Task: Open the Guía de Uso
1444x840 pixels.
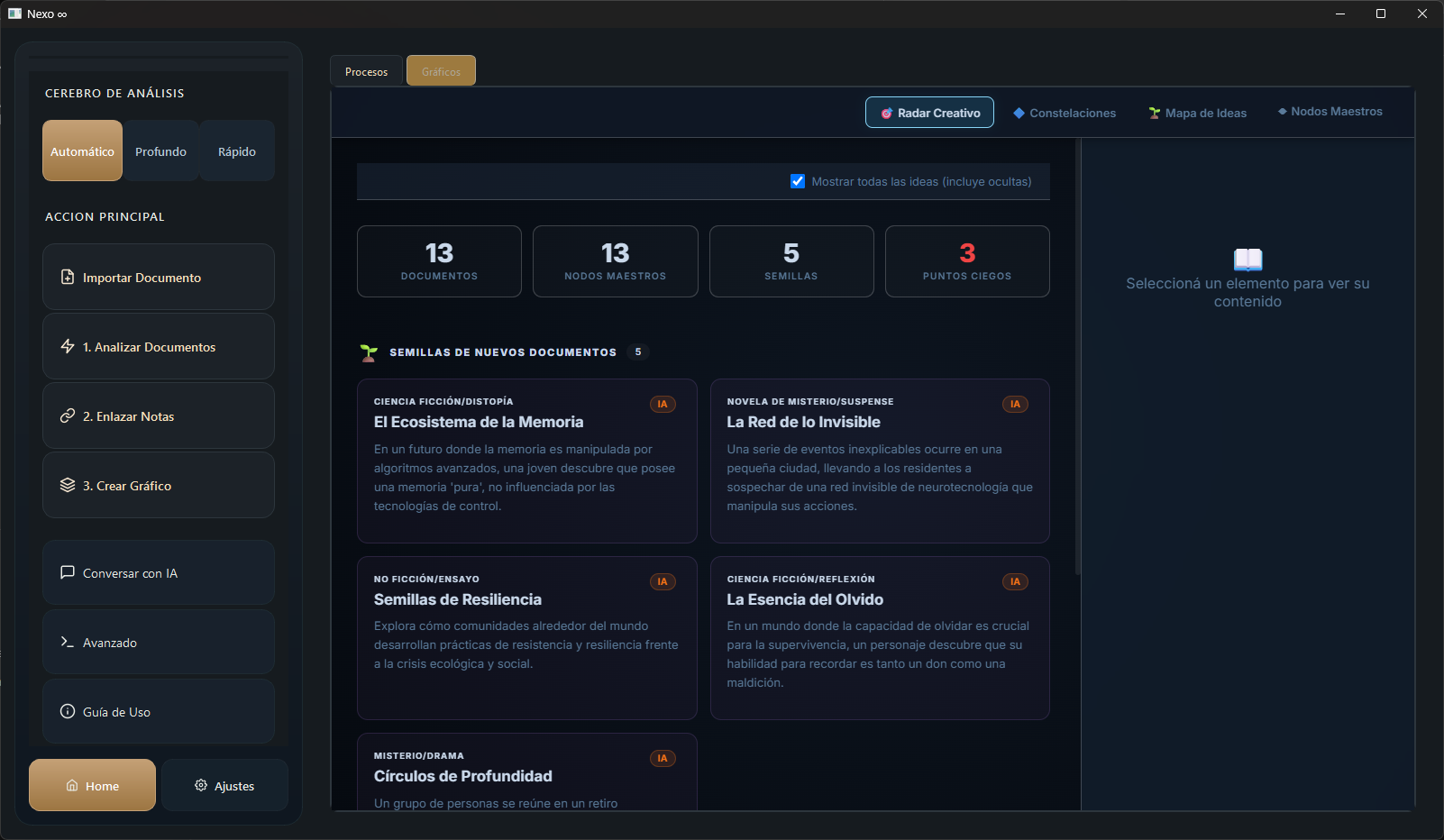Action: 159,711
